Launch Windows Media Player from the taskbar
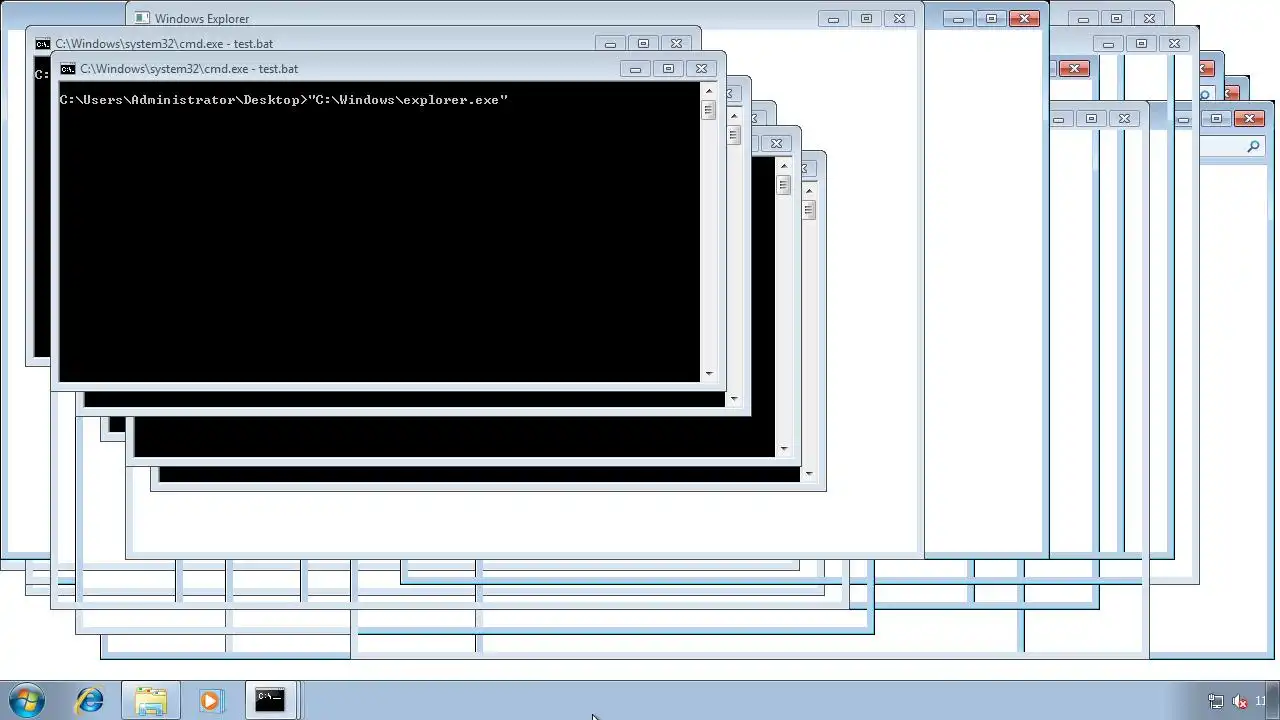 click(210, 700)
